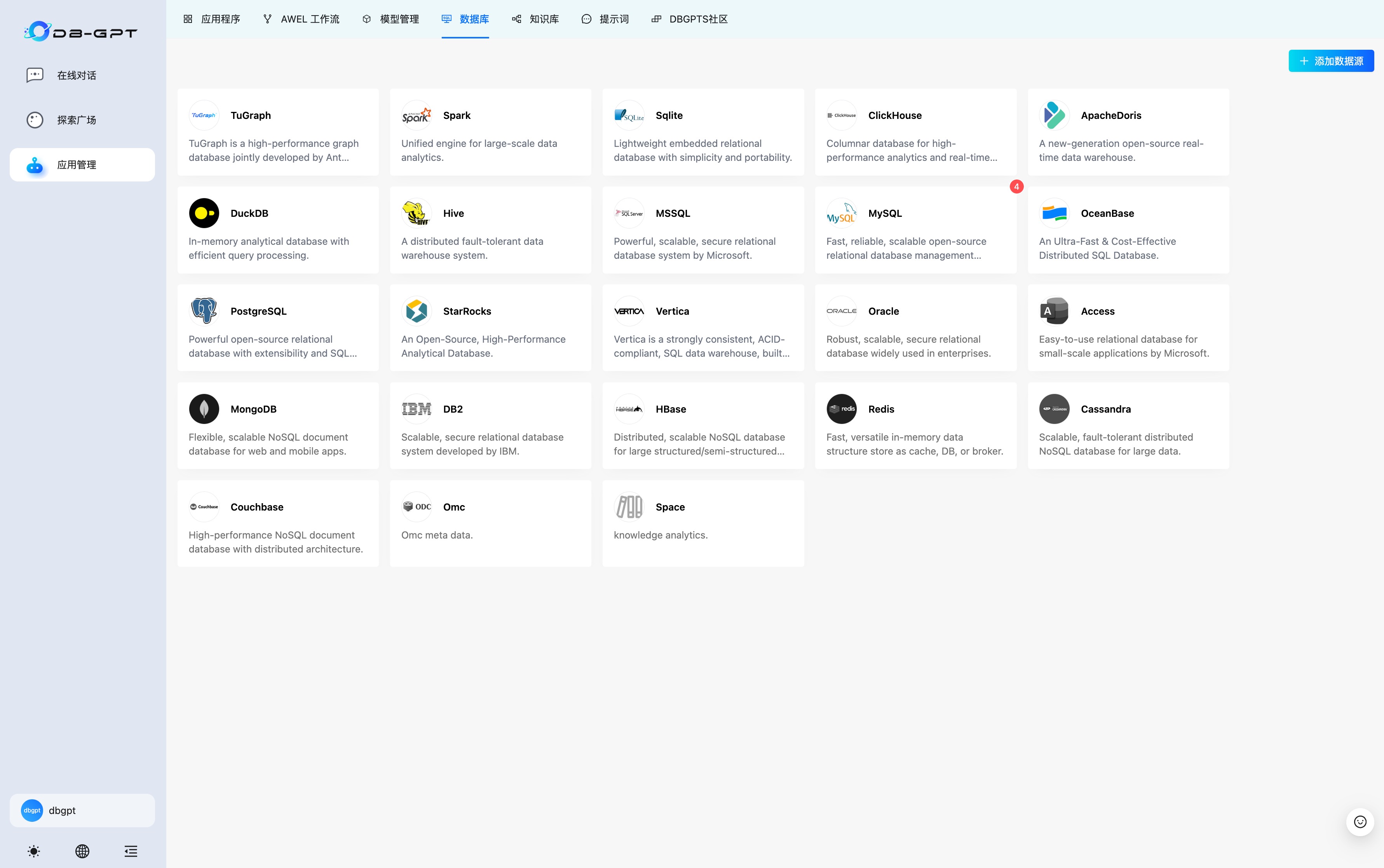Click the Redis logo icon

tap(841, 409)
